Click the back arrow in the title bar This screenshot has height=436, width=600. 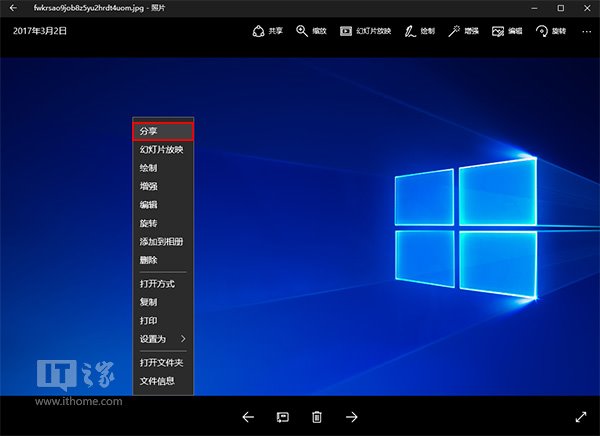click(x=13, y=8)
